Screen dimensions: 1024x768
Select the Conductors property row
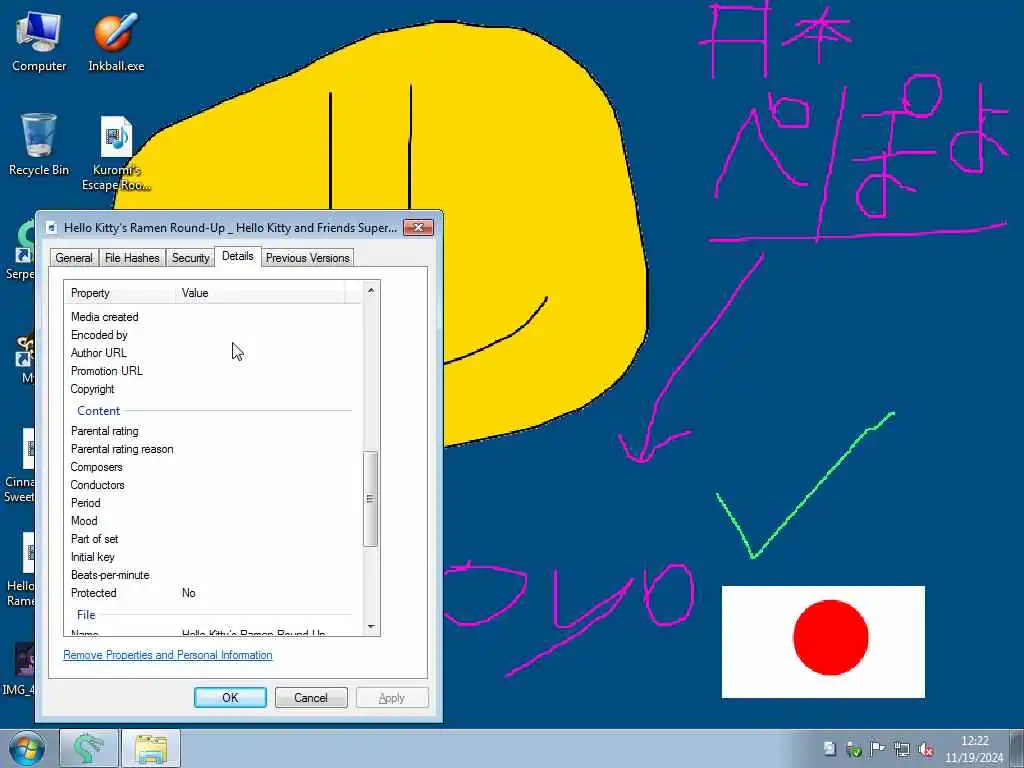coord(213,485)
